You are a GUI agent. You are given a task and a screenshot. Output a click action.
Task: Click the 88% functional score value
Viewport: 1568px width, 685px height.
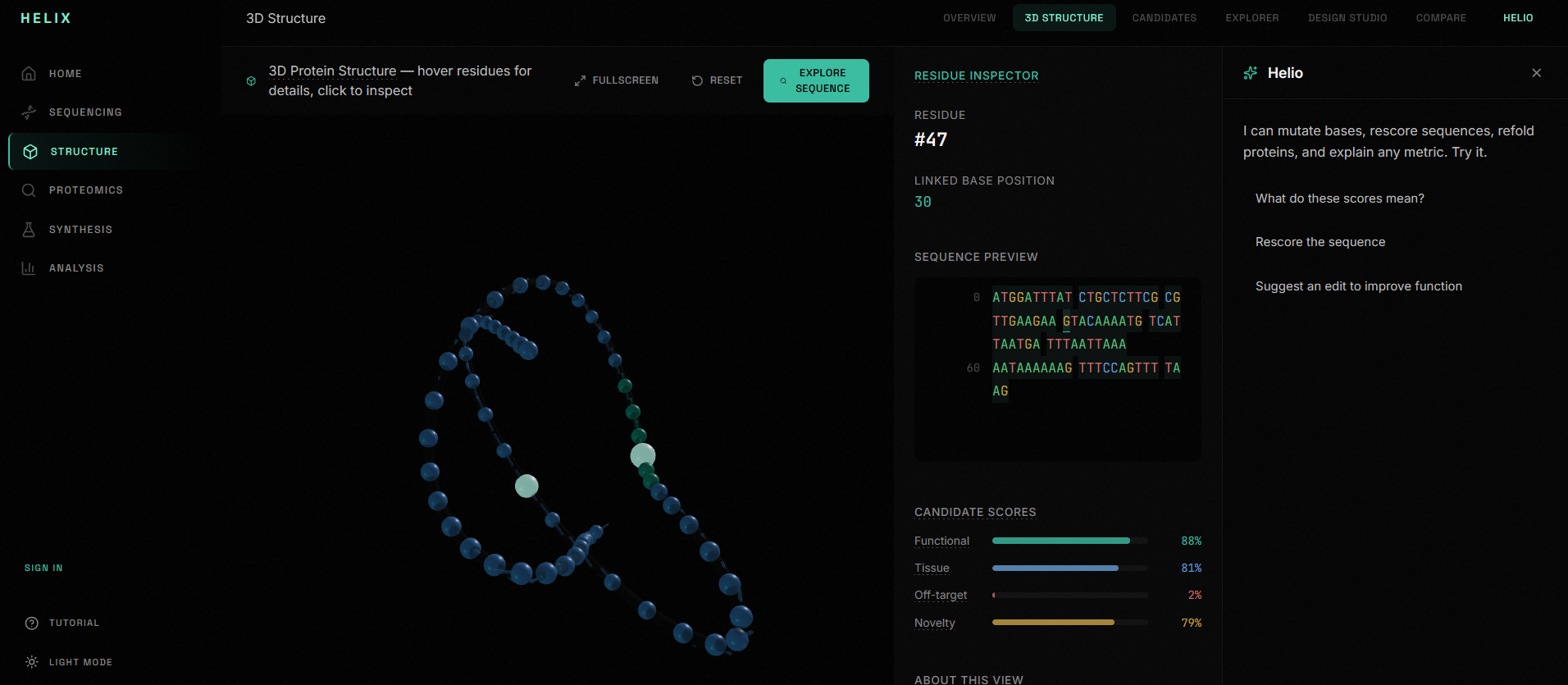(x=1191, y=541)
